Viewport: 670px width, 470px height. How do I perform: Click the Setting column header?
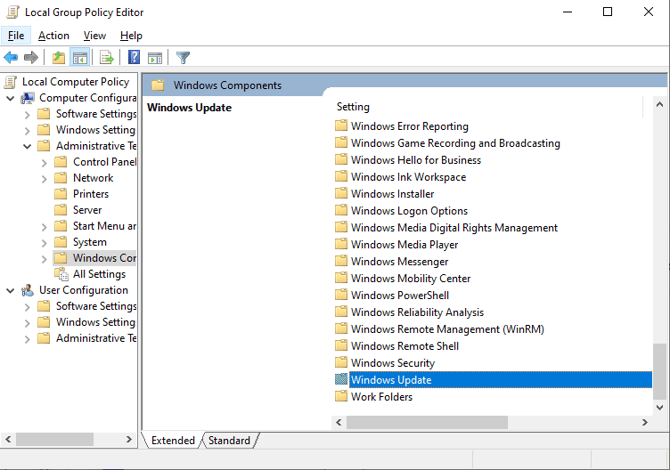353,107
